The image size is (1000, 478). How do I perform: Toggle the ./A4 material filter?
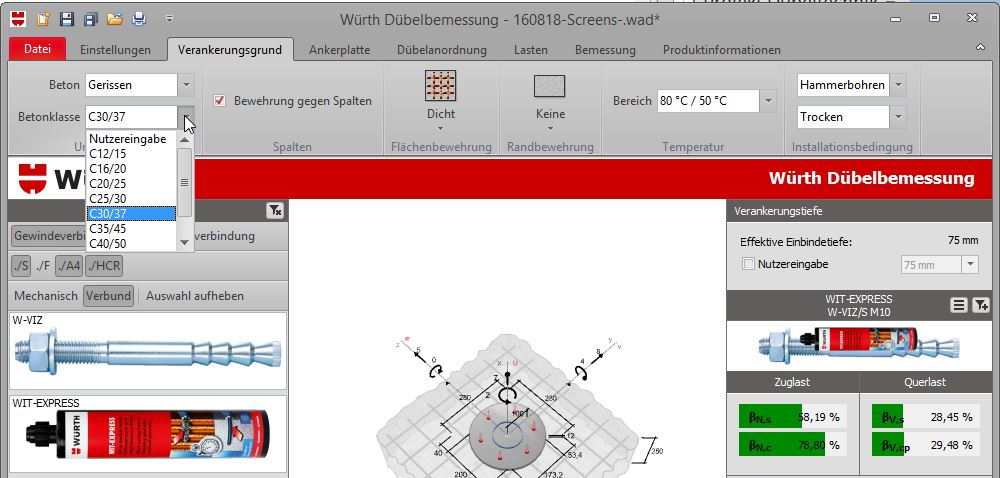click(x=69, y=266)
